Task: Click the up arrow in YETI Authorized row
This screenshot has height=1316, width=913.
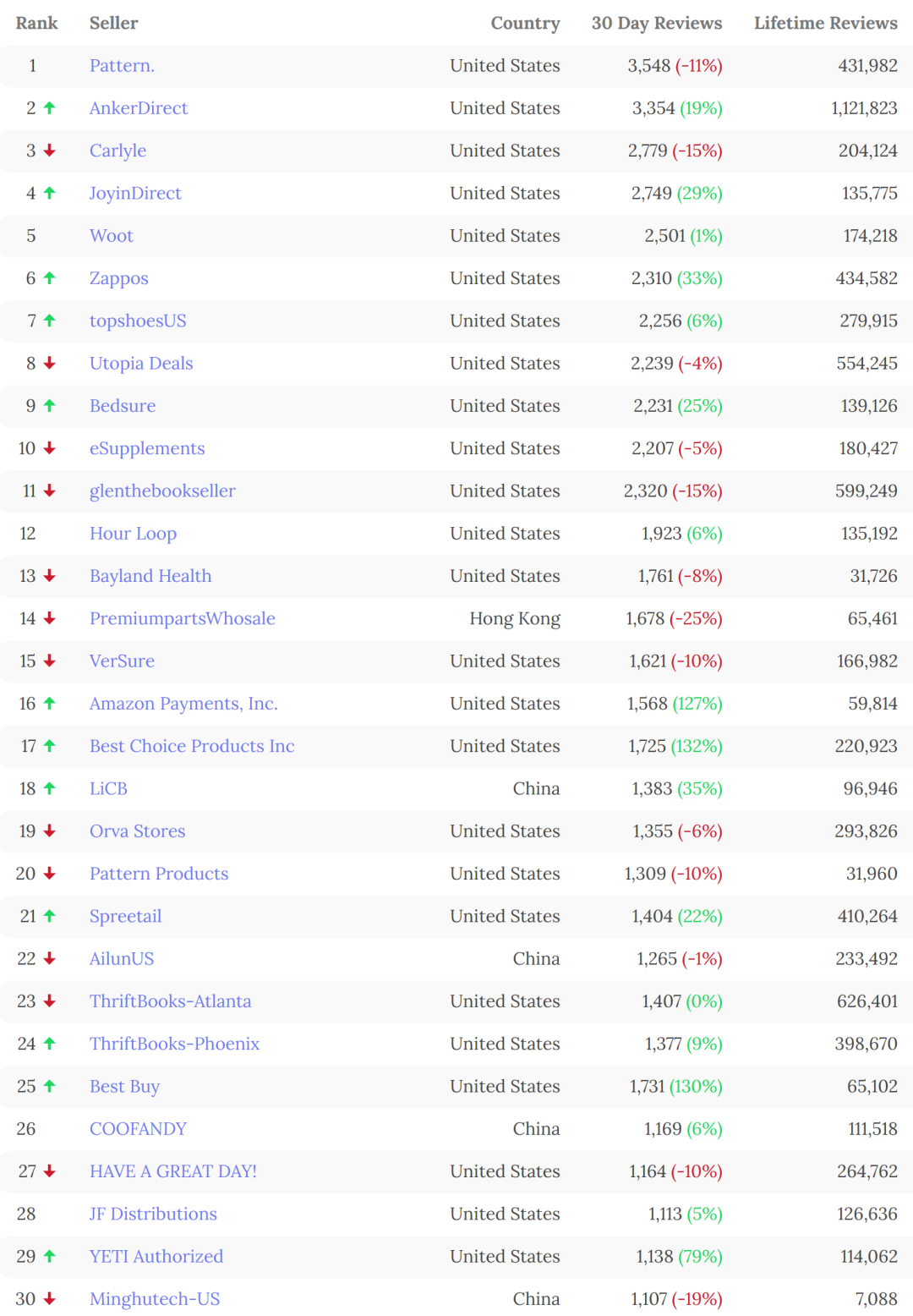Action: point(49,1257)
